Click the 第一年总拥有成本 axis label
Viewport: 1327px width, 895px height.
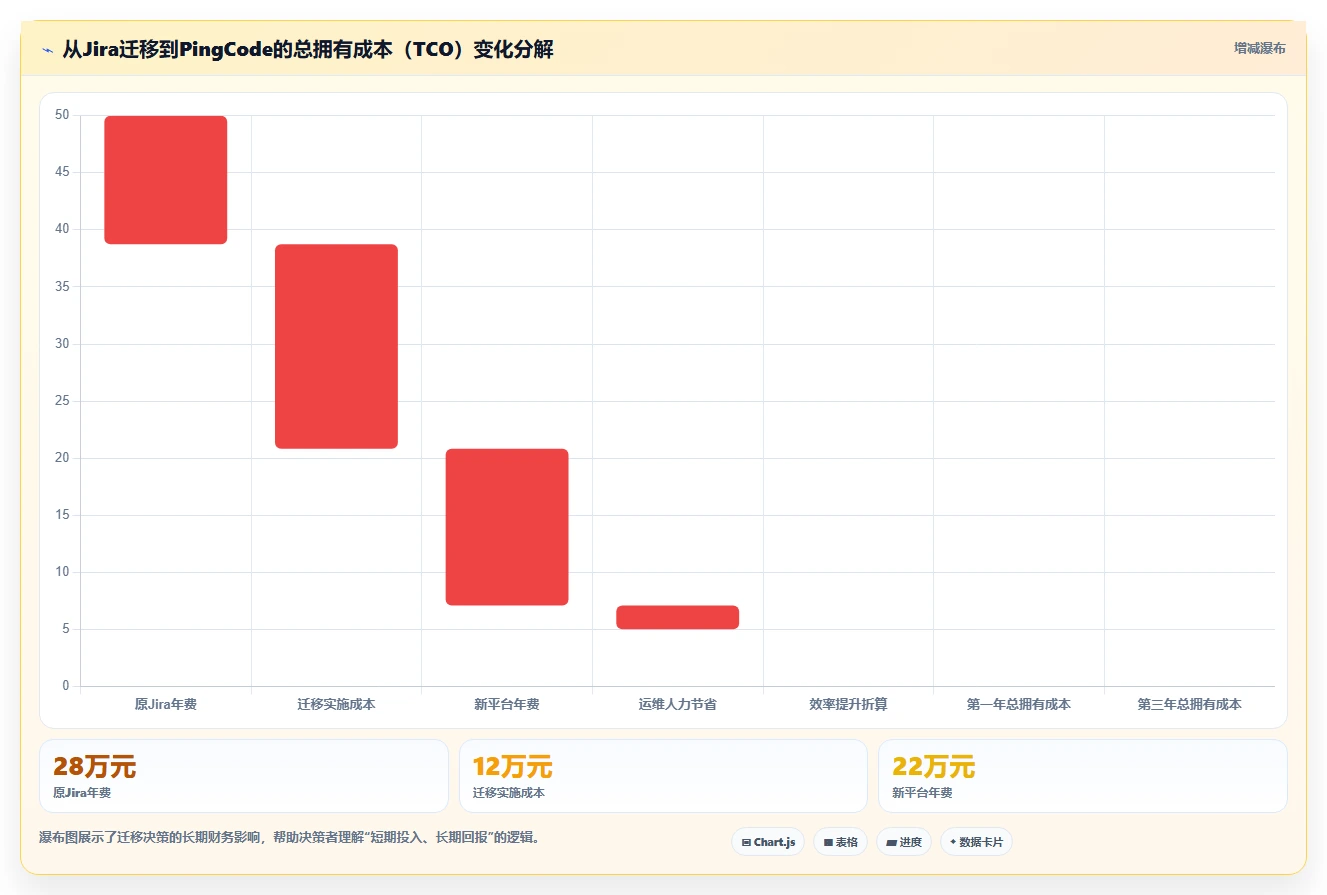click(x=1019, y=704)
